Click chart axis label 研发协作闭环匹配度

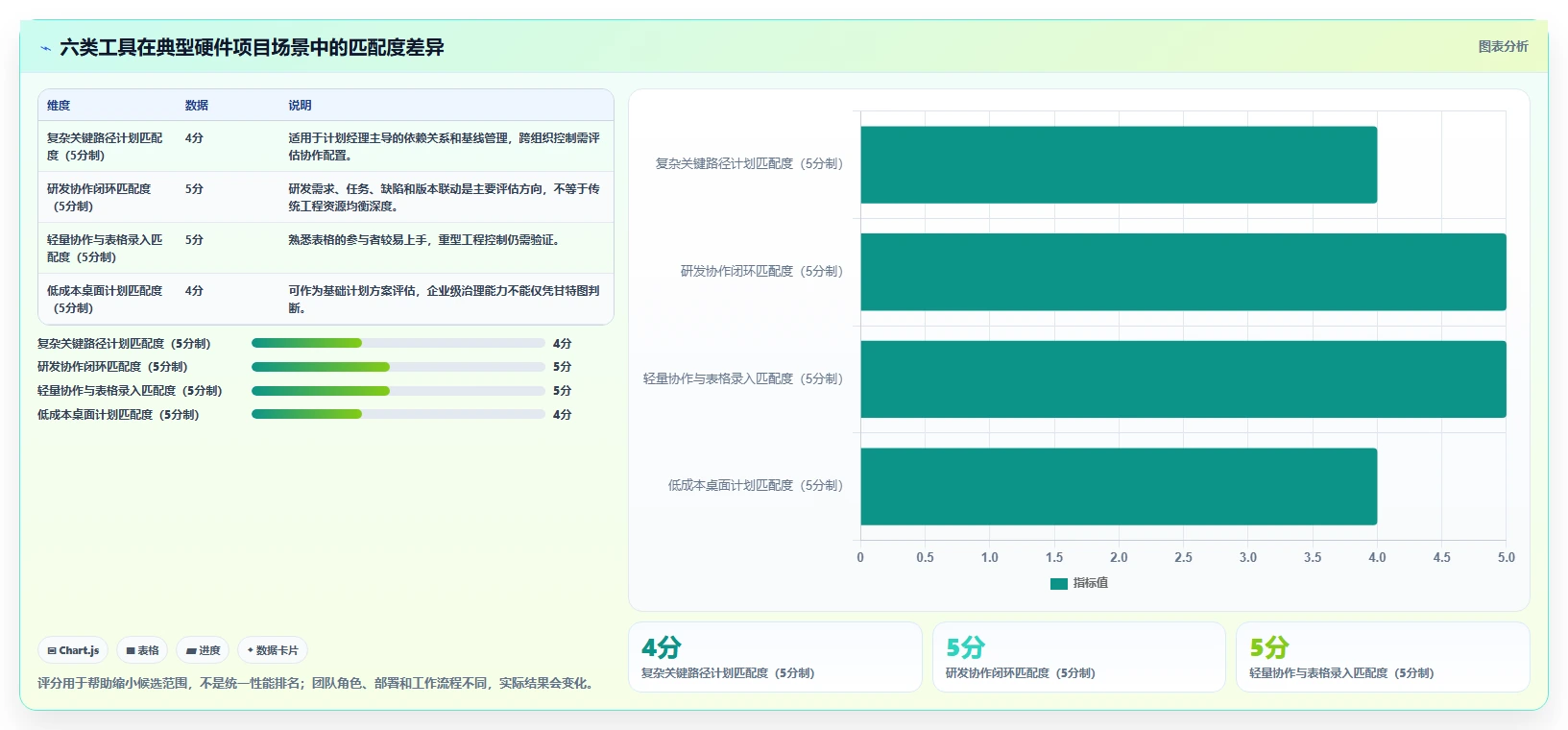coord(761,272)
